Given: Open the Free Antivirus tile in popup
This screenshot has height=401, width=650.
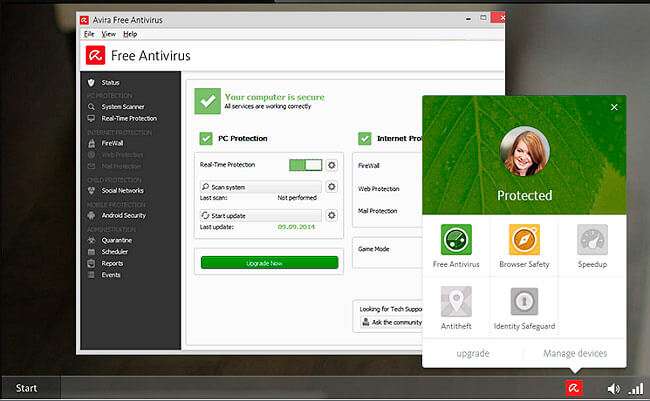Looking at the screenshot, I should click(456, 246).
